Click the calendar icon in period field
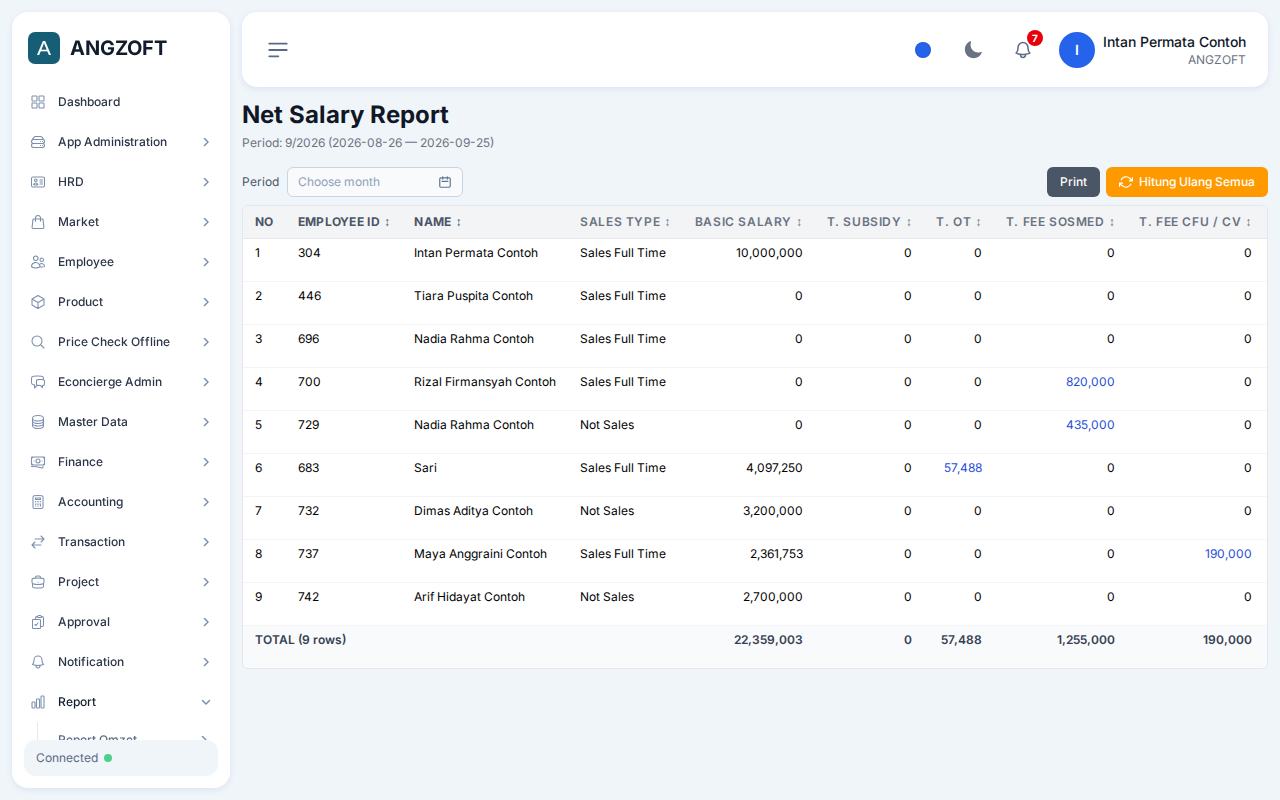Screen dimensions: 1280x800 tap(445, 182)
